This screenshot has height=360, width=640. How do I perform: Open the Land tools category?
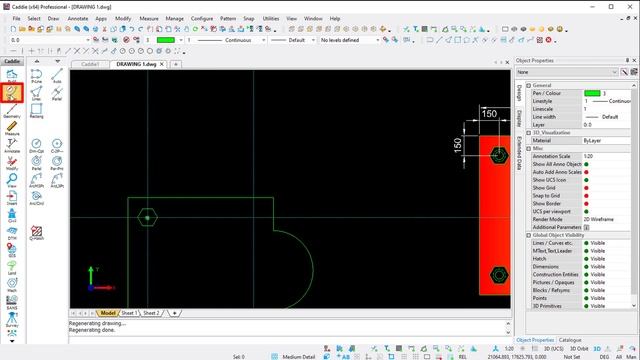click(x=12, y=267)
